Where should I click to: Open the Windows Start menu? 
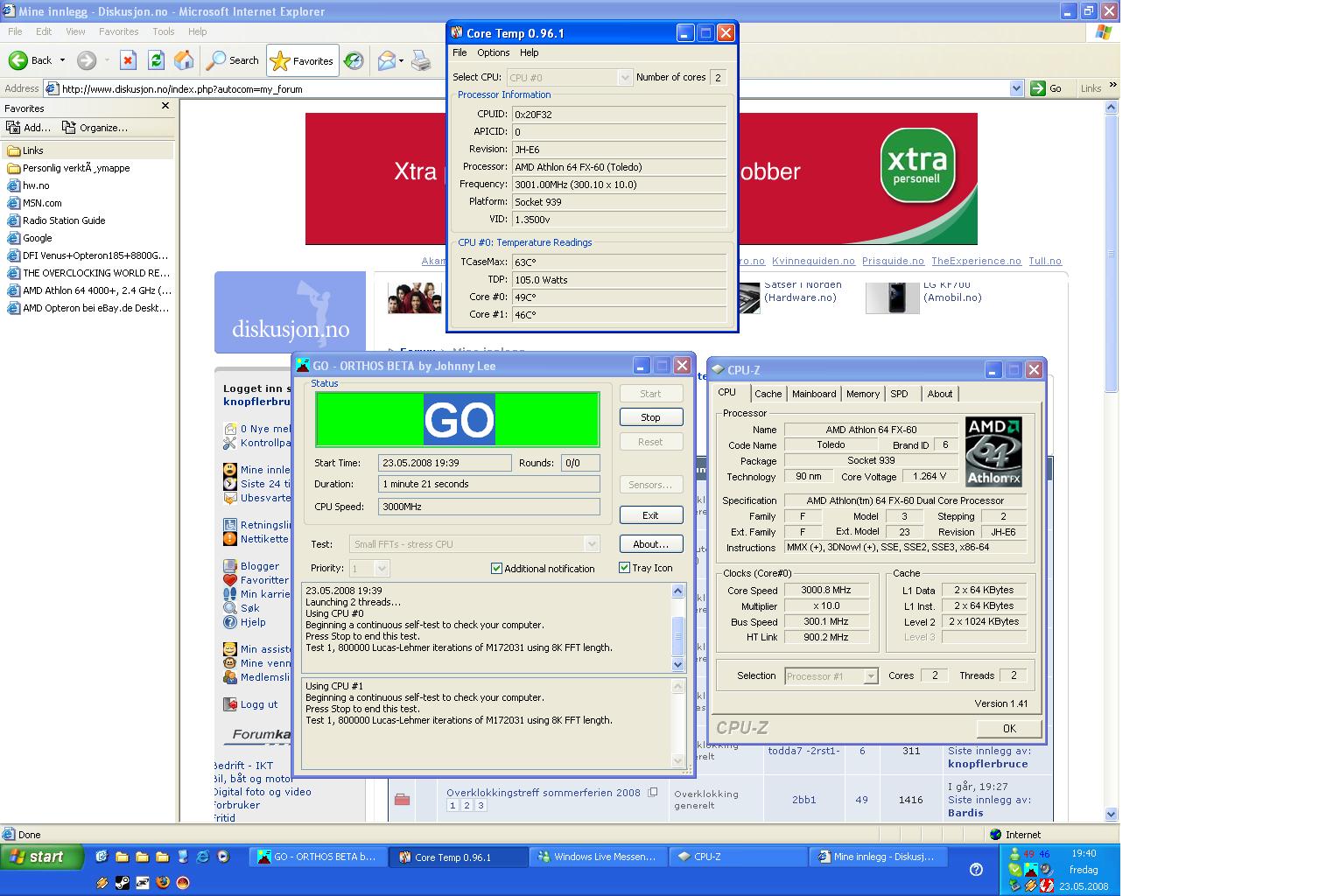point(41,857)
